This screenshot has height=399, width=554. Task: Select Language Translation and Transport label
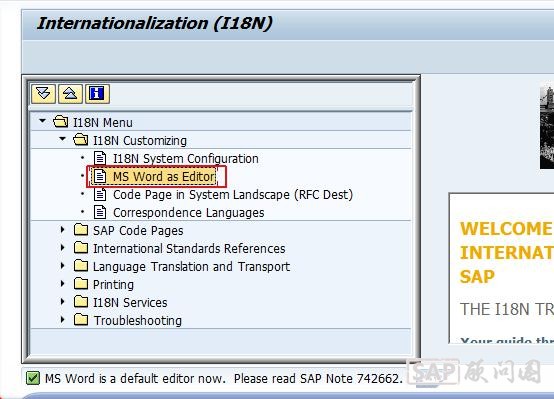click(191, 266)
